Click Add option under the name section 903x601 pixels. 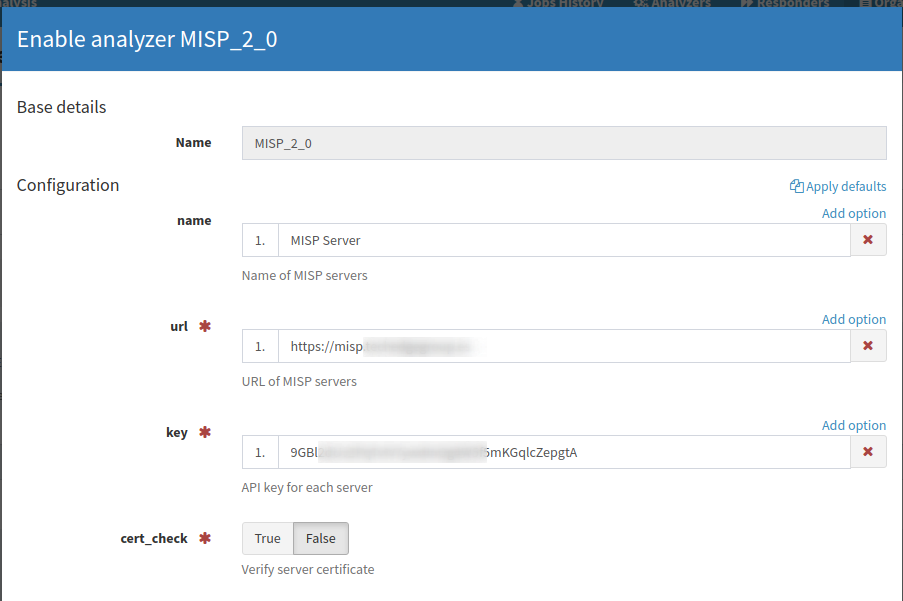click(x=853, y=213)
